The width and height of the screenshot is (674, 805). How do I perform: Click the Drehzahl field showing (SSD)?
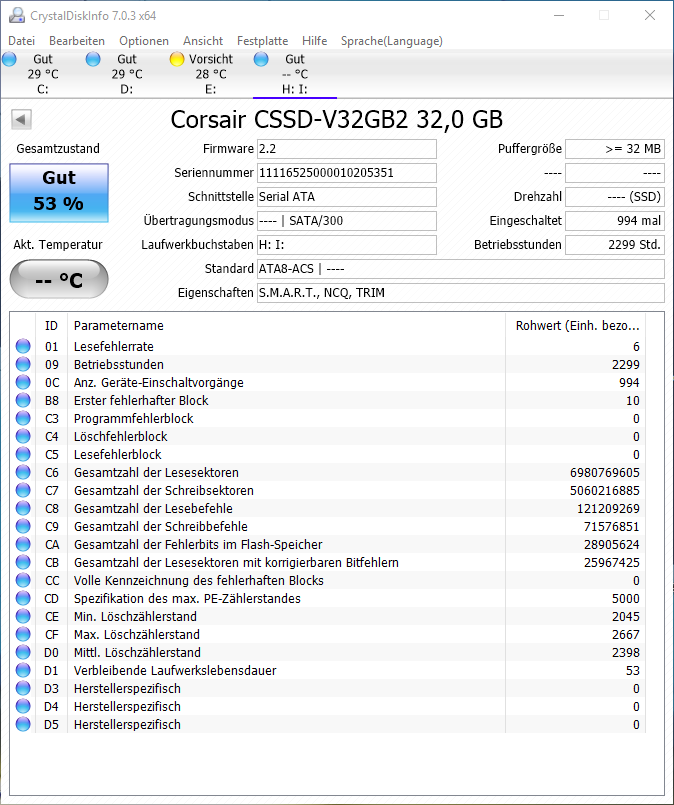(614, 197)
